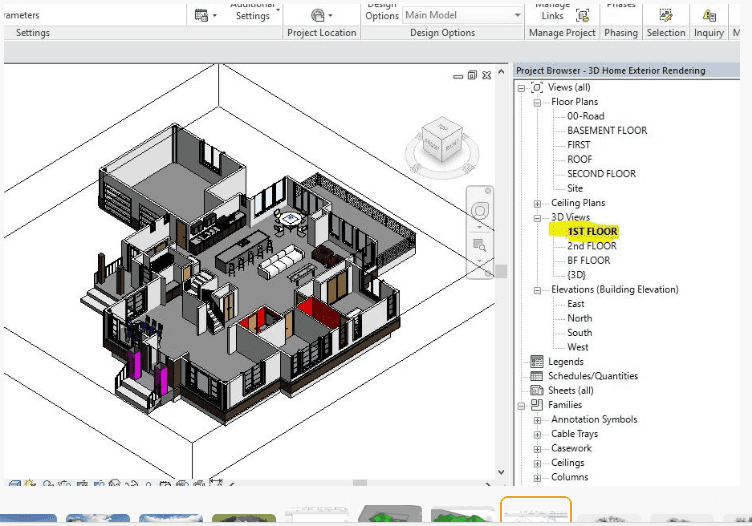Click the Manage Links icon
752x526 pixels.
coord(581,15)
